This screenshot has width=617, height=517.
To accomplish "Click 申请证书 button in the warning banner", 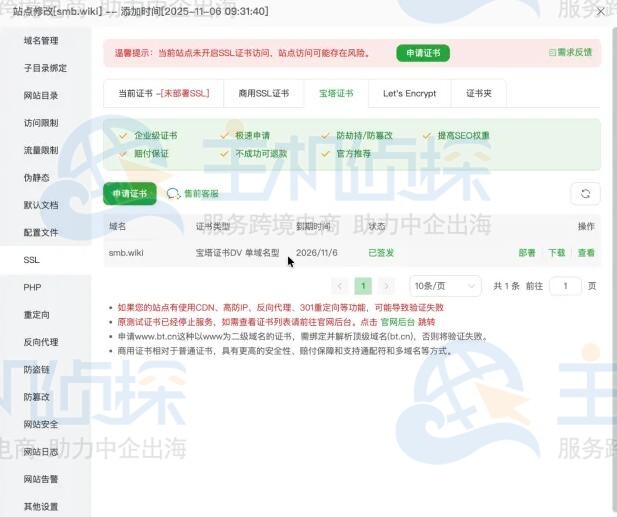I will click(423, 53).
